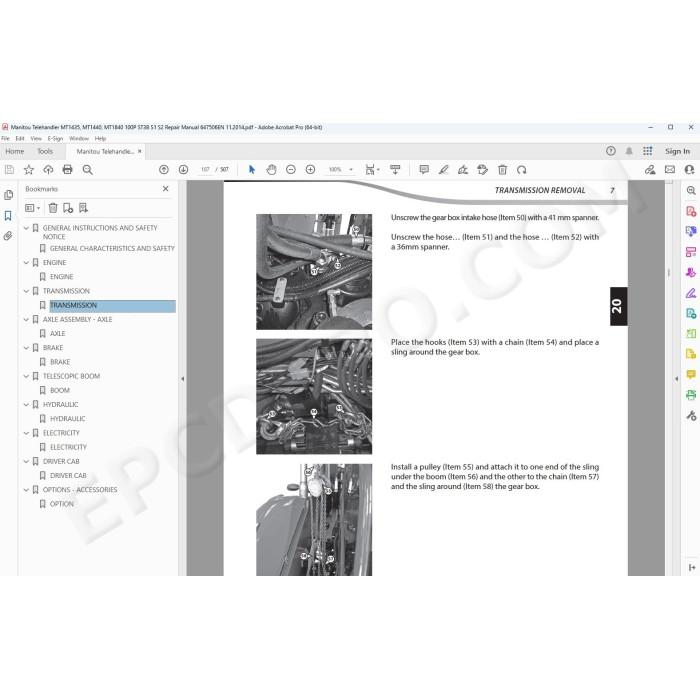Open notifications bell icon
Screen dimensions: 700x700
point(629,151)
